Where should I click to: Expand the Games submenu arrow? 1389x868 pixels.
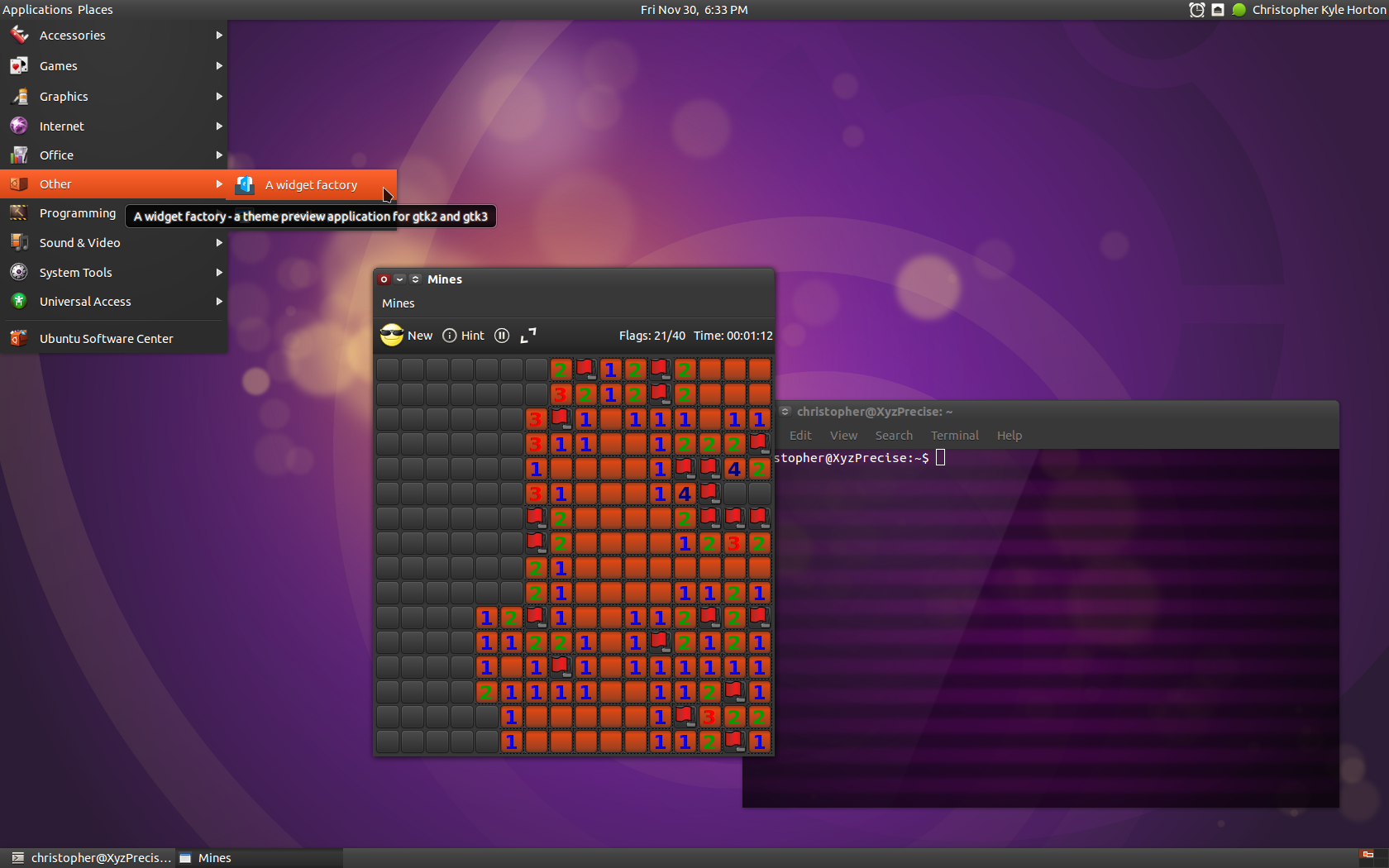point(219,65)
